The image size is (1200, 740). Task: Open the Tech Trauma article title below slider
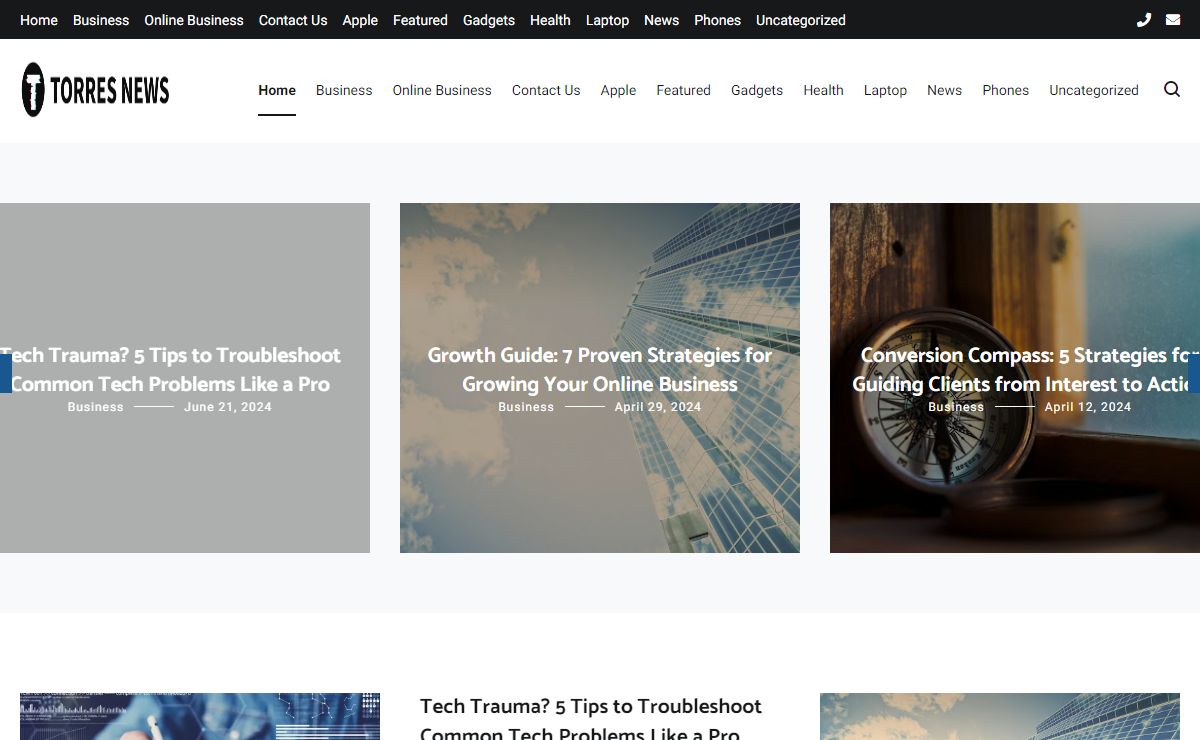coord(591,720)
